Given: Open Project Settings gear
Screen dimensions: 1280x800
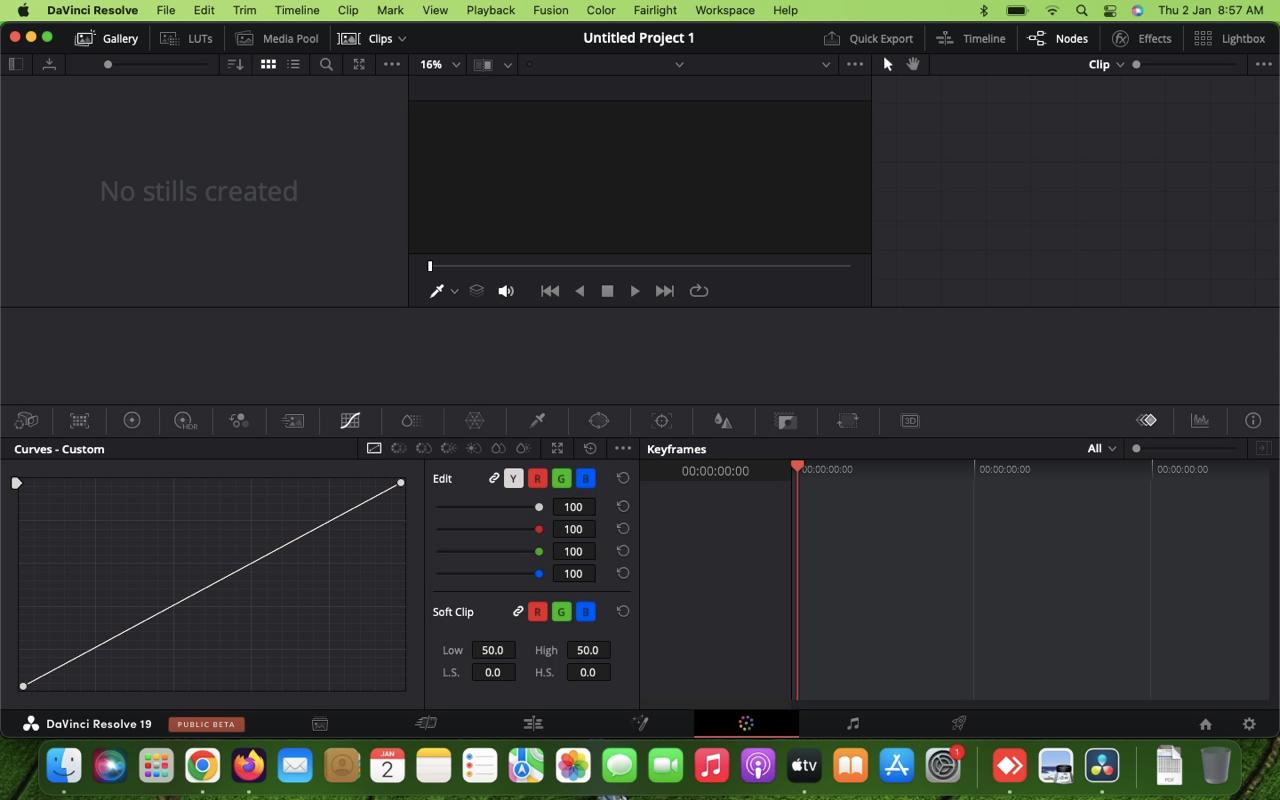Looking at the screenshot, I should 1249,724.
